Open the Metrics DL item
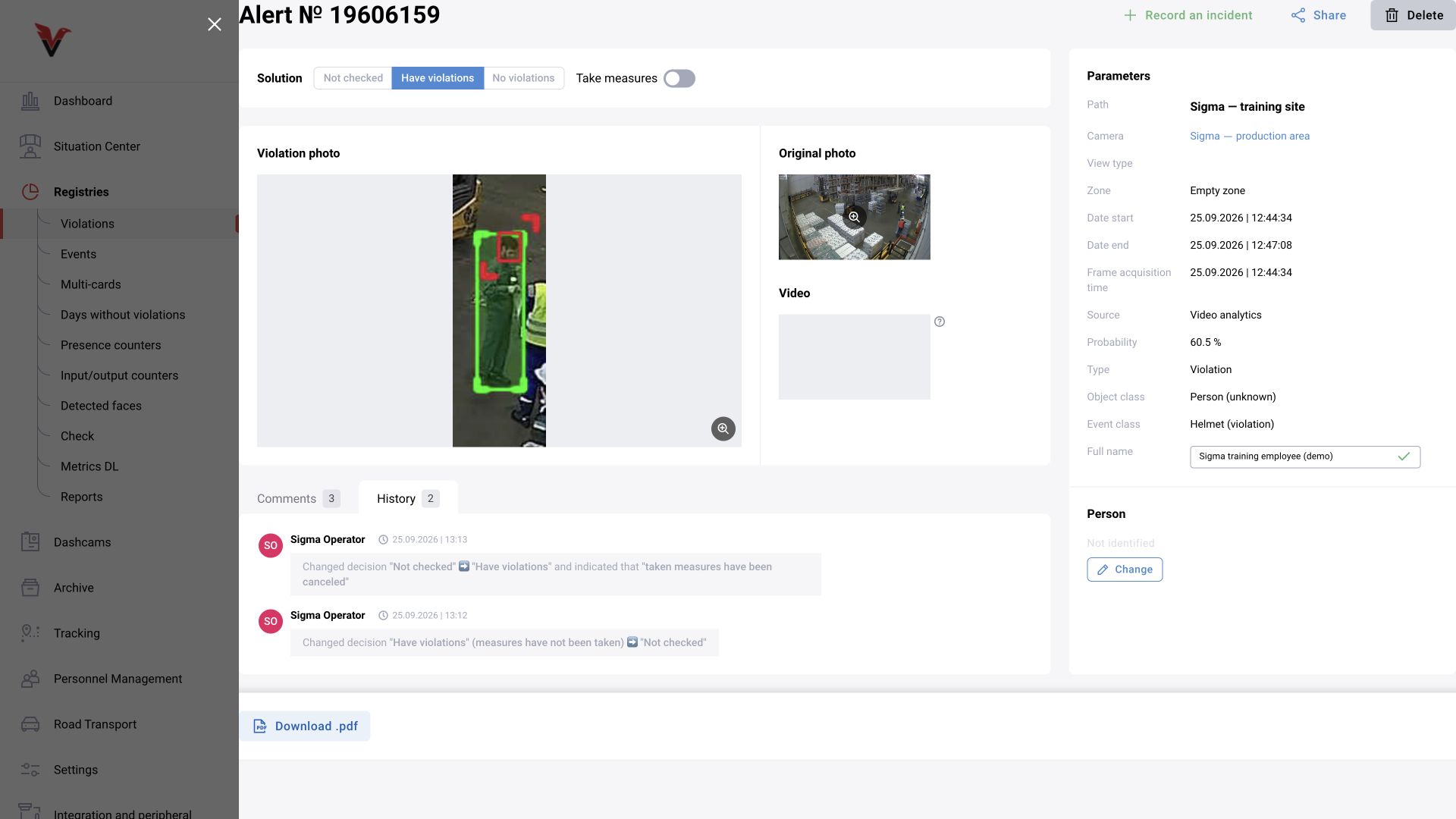Image resolution: width=1456 pixels, height=819 pixels. coord(89,466)
